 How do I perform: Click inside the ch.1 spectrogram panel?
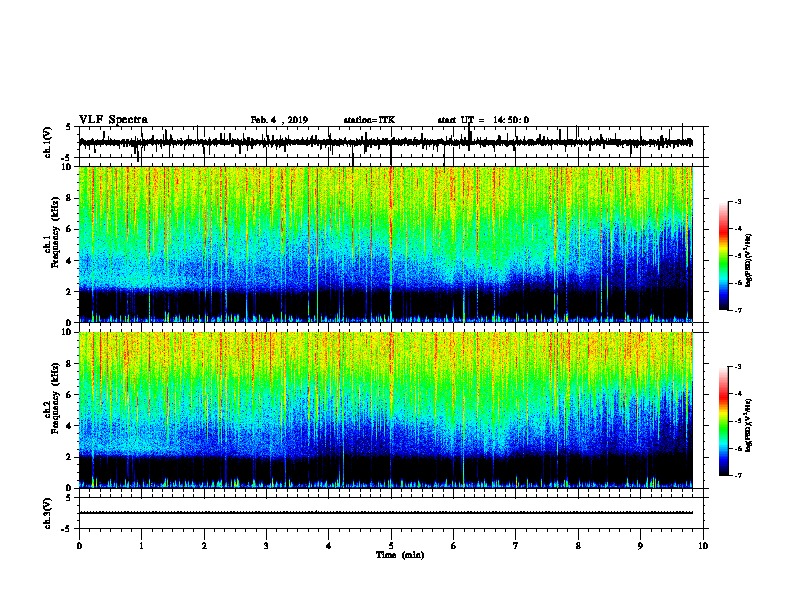coord(385,244)
